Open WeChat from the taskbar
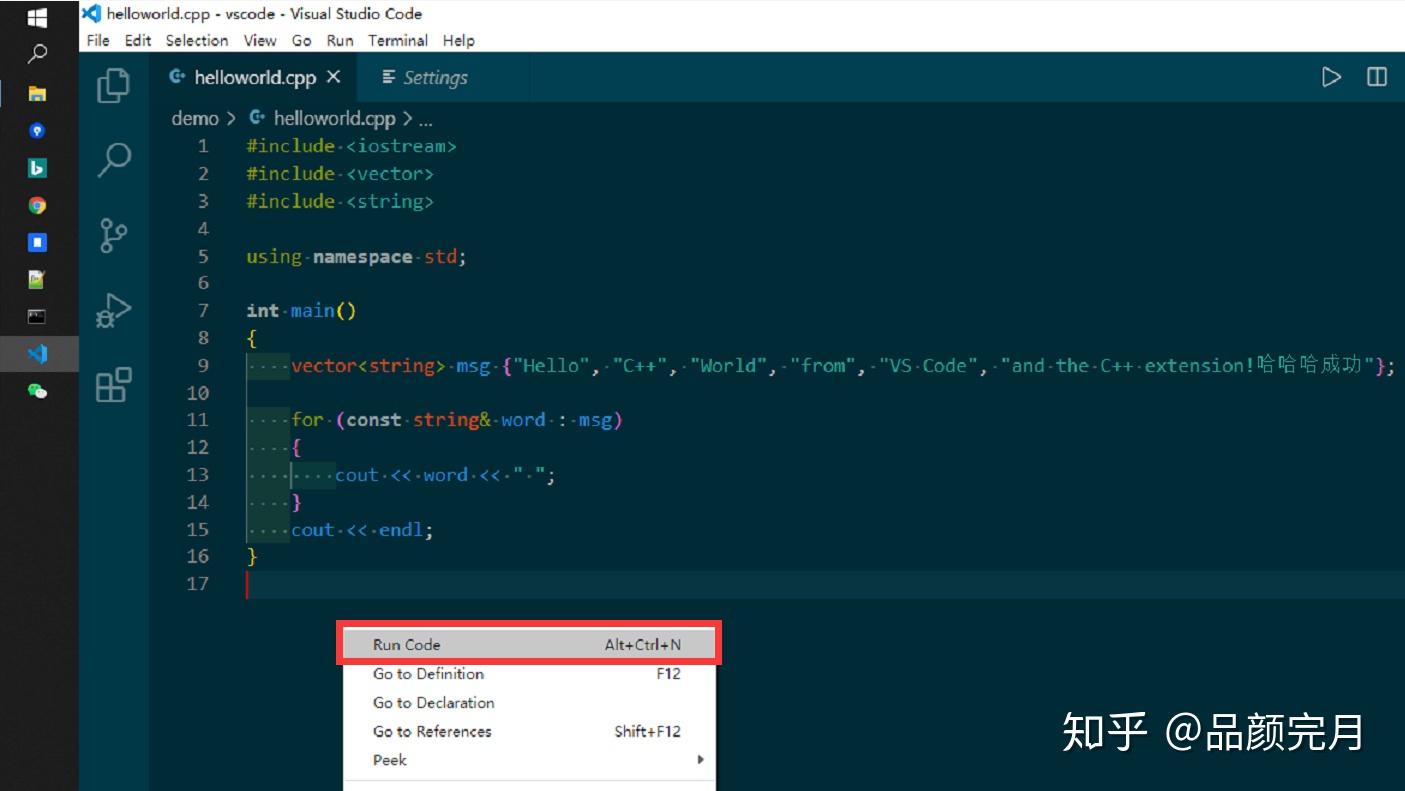The width and height of the screenshot is (1405, 791). point(37,391)
